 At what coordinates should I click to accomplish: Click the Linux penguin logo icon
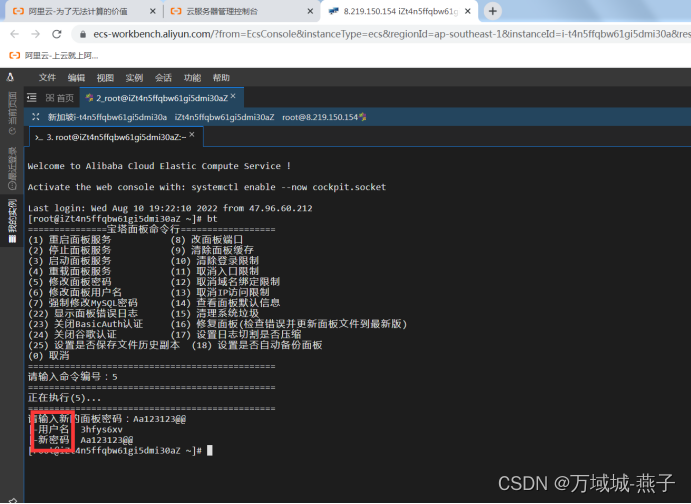click(x=11, y=78)
